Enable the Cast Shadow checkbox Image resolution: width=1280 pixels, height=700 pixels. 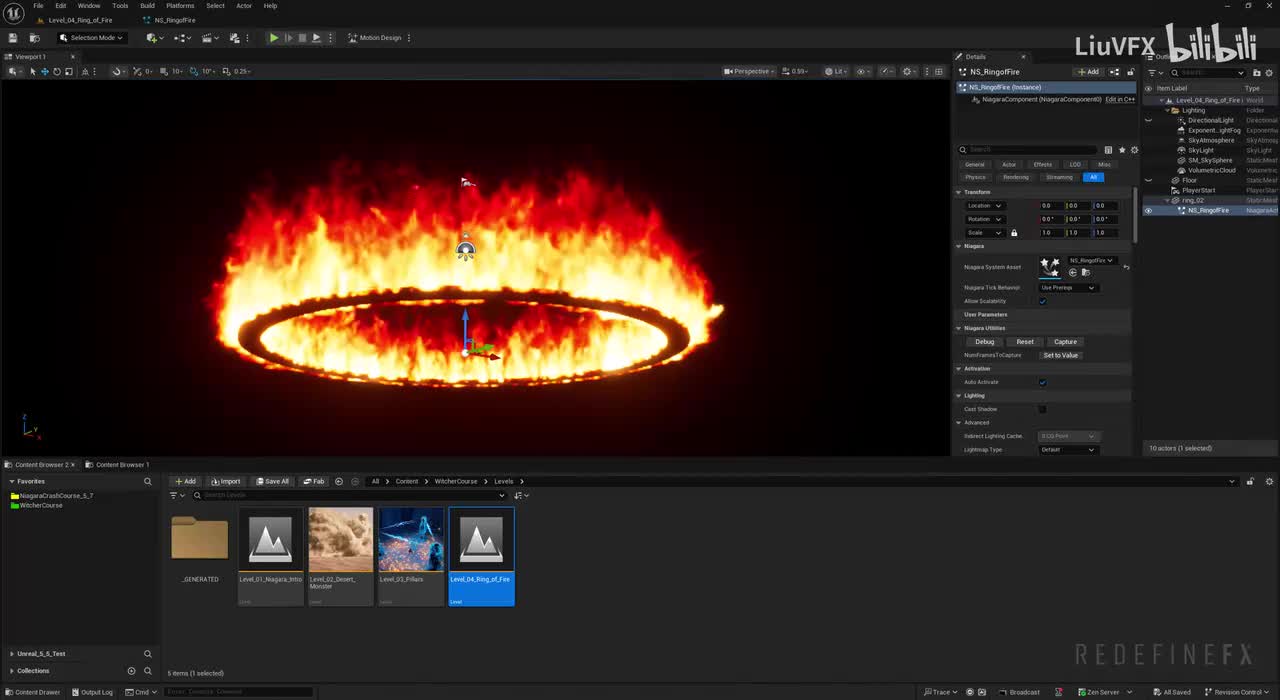[x=1042, y=409]
